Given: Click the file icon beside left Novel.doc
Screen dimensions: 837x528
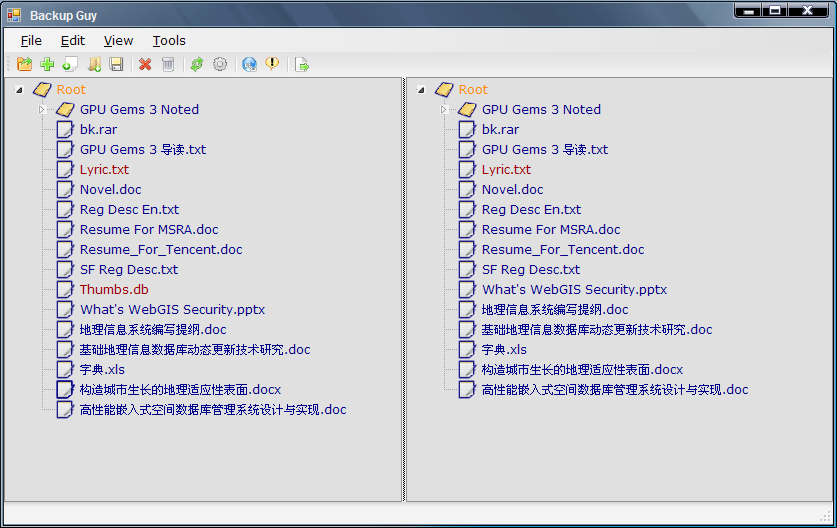Looking at the screenshot, I should point(65,190).
